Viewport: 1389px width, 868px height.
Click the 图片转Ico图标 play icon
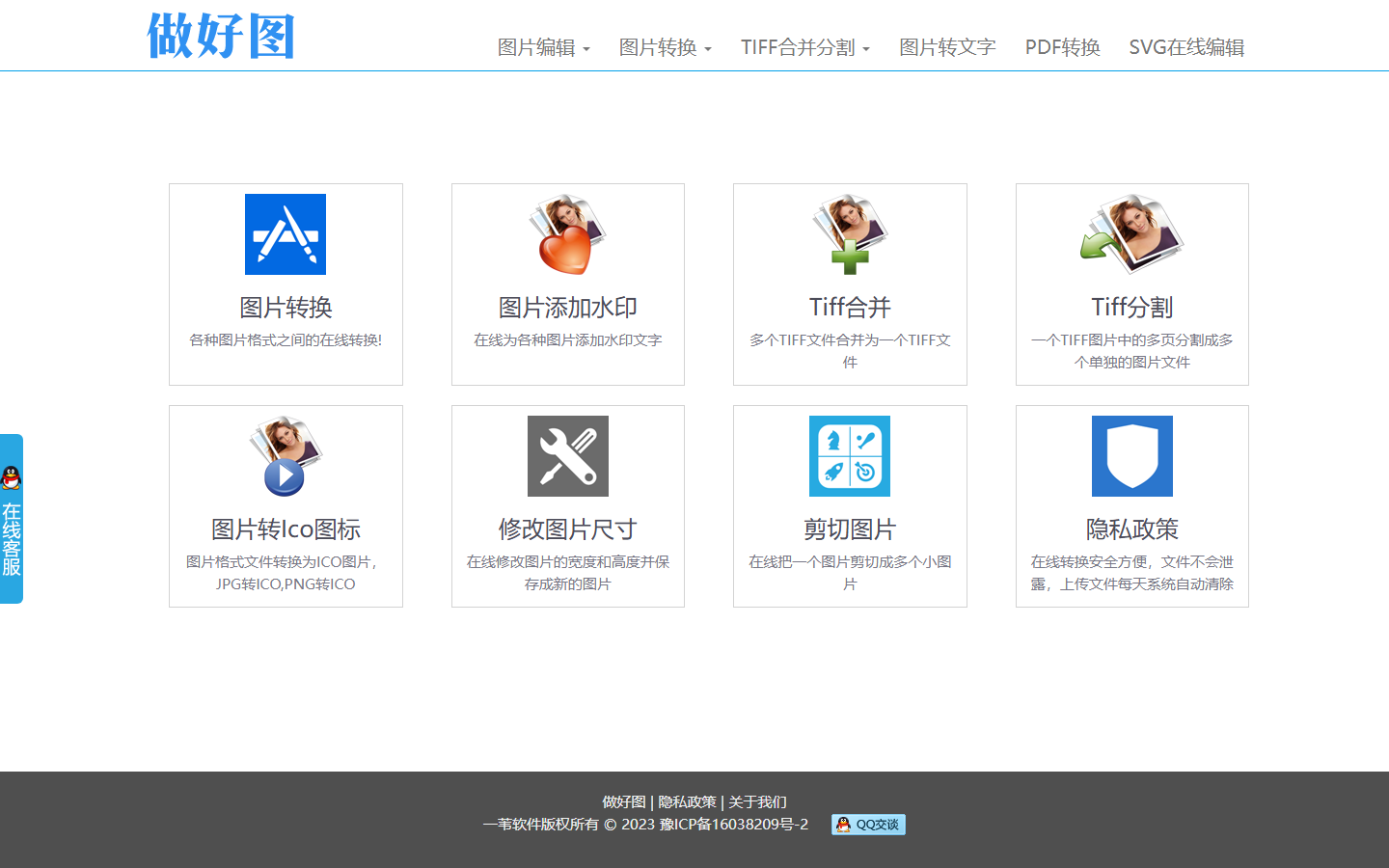click(x=286, y=456)
